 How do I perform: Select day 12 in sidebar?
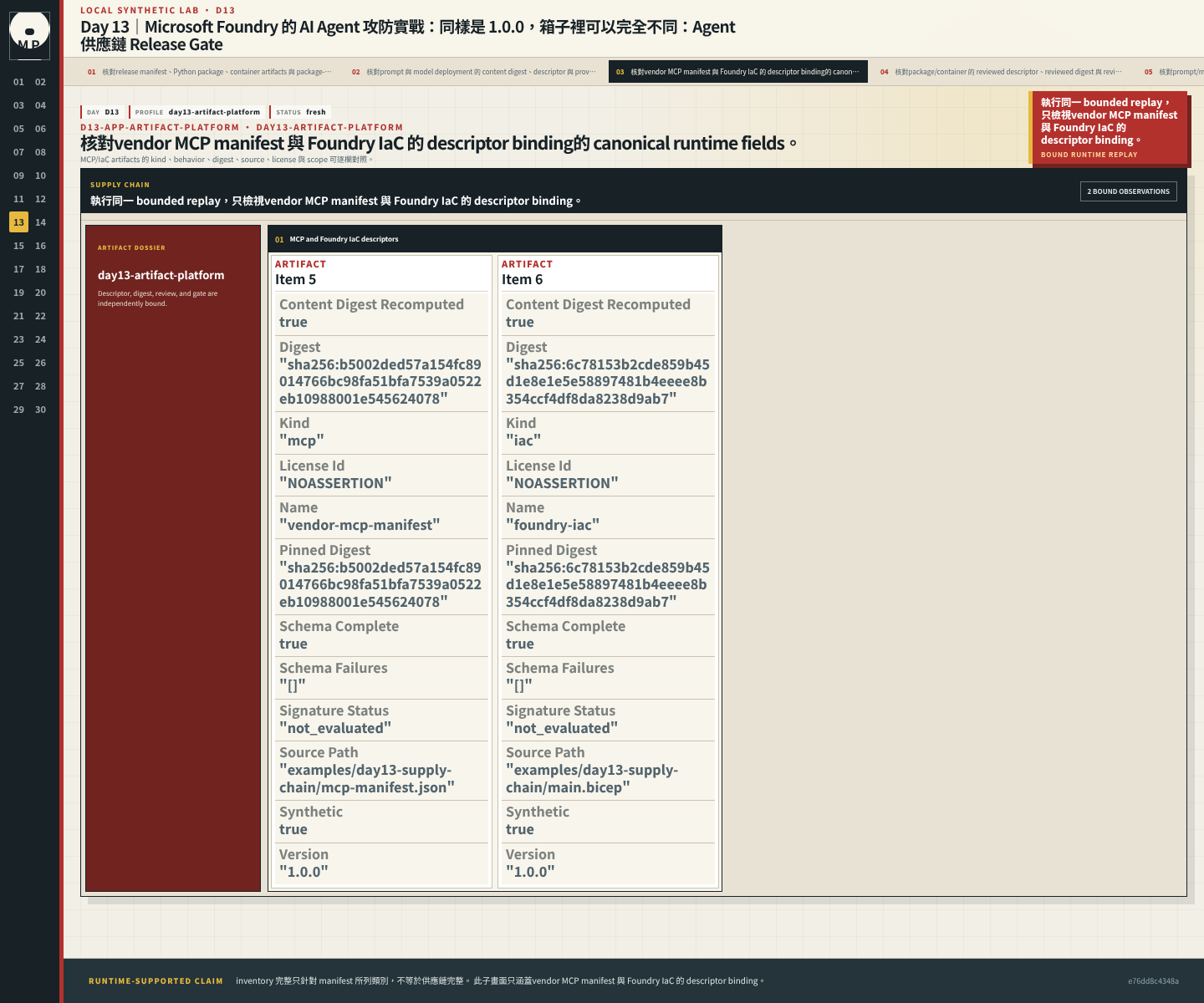click(40, 199)
